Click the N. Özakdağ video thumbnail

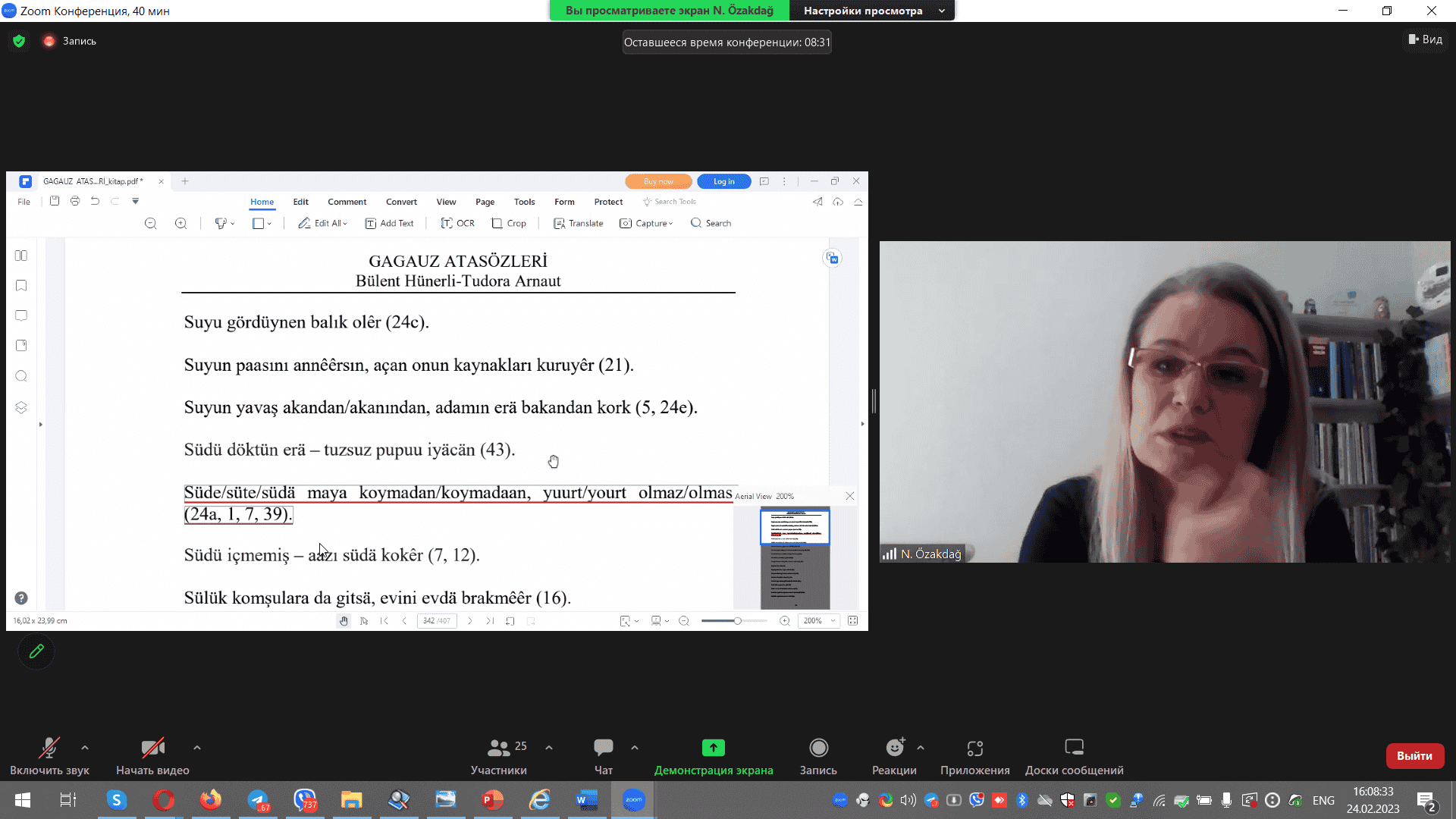1165,402
